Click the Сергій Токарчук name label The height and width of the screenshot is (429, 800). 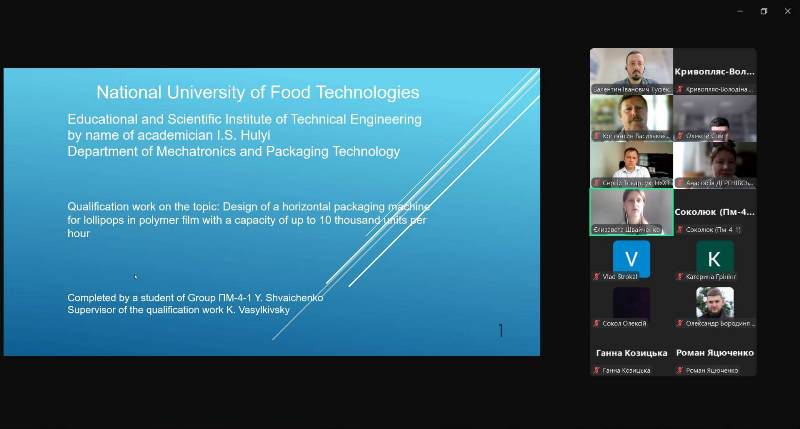[636, 183]
